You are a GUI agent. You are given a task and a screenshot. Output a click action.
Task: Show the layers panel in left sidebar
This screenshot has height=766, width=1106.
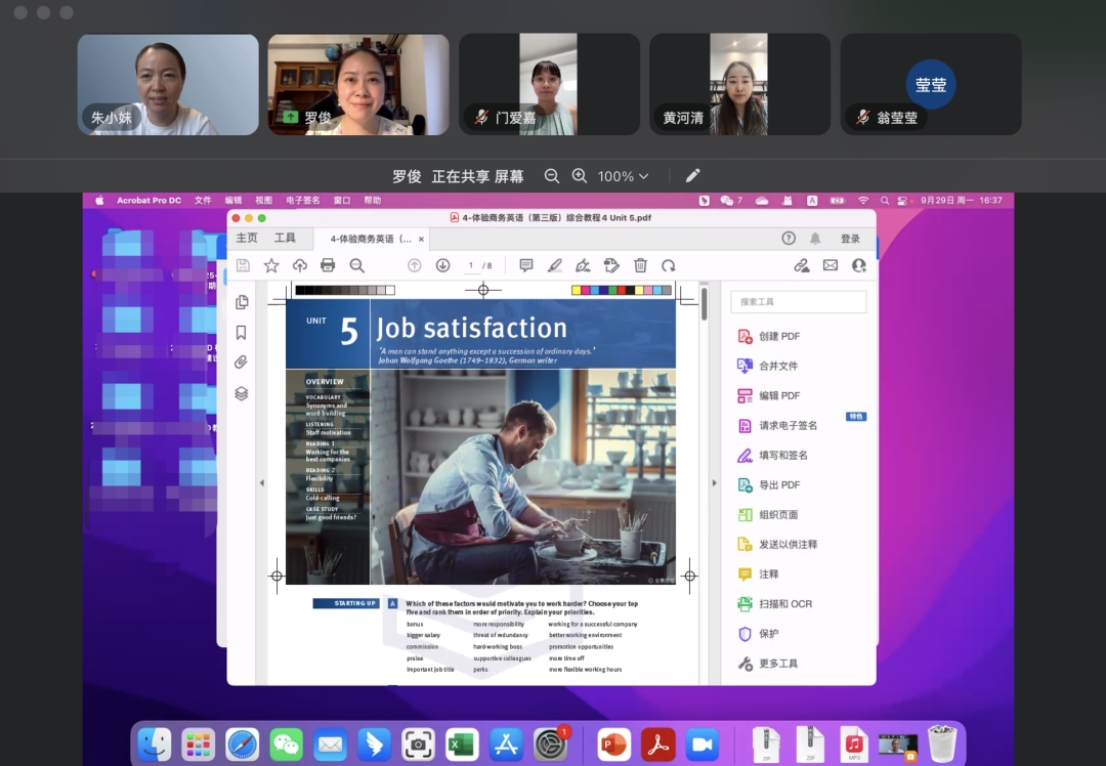pos(241,393)
